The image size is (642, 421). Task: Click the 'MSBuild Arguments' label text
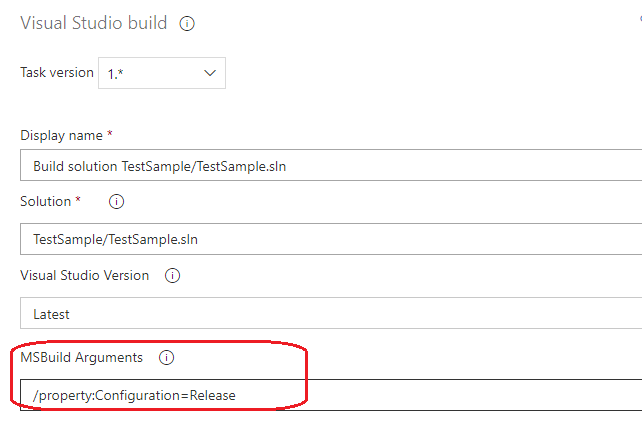[x=82, y=357]
